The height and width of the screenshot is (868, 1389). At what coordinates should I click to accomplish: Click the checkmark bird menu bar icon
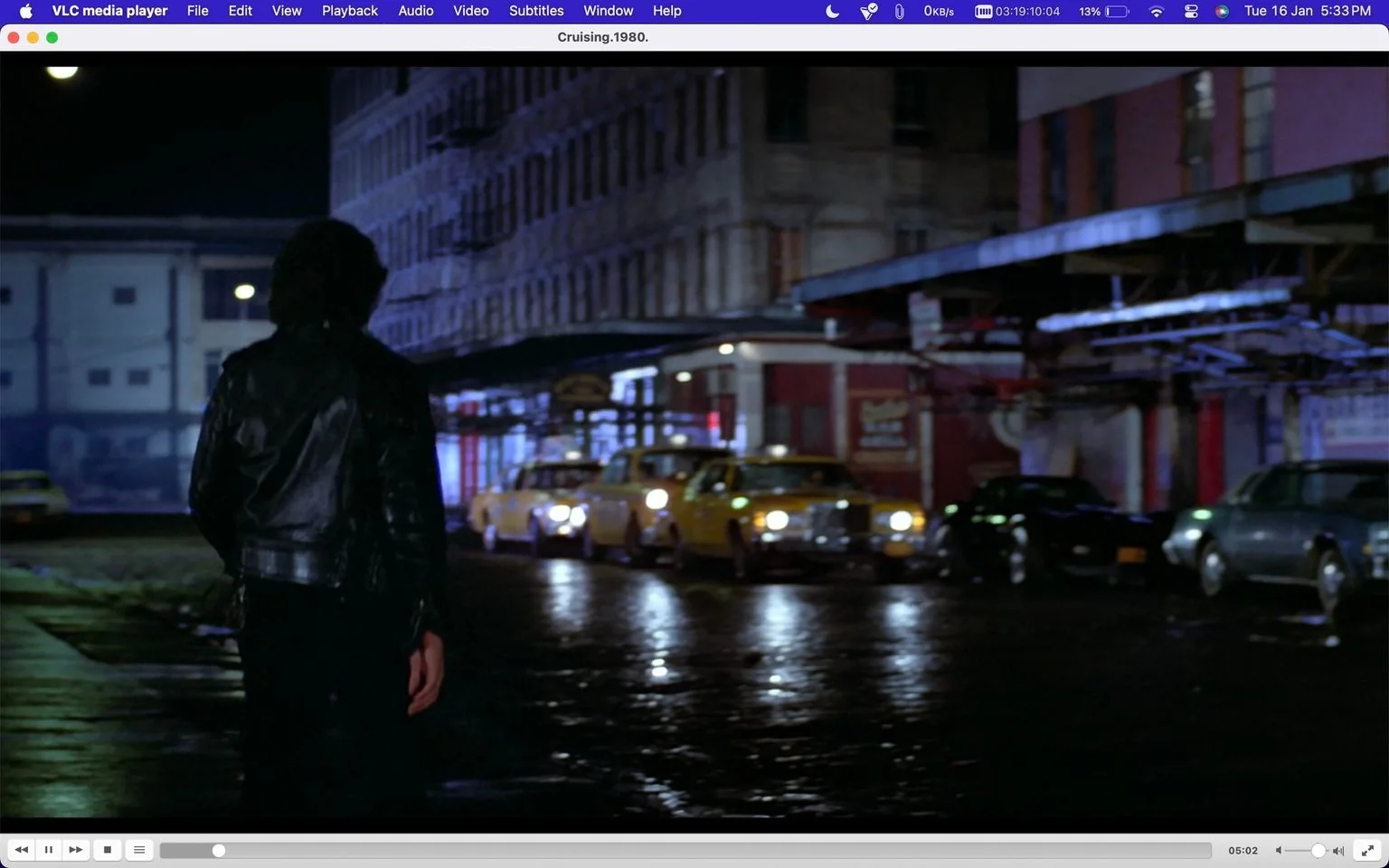868,12
